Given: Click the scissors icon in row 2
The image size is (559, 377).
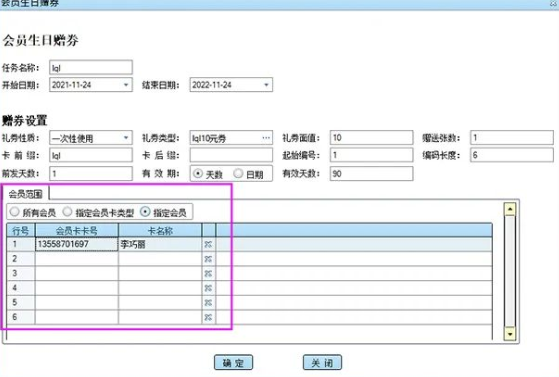Looking at the screenshot, I should [208, 259].
